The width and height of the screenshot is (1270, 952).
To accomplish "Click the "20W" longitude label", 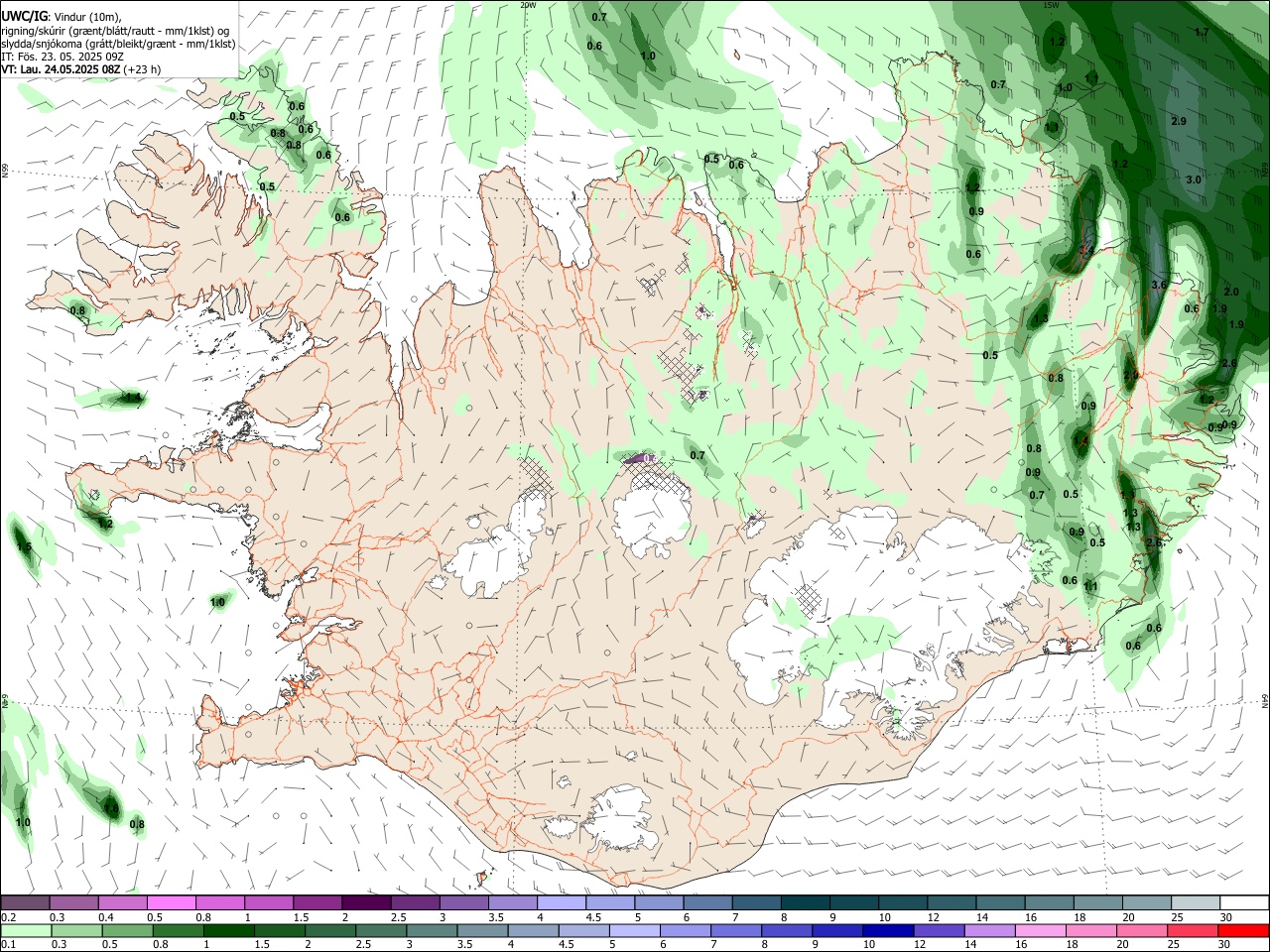I will click(x=528, y=5).
